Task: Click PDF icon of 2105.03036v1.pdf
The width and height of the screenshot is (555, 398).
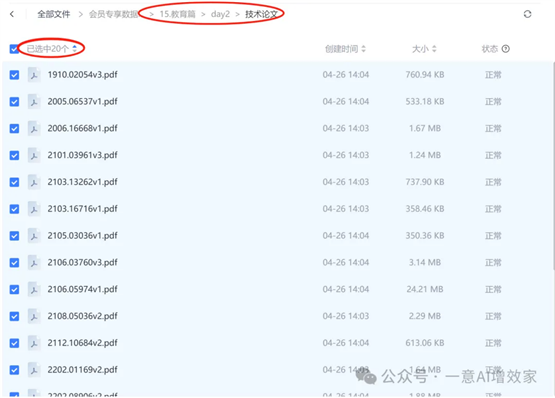Action: [34, 236]
